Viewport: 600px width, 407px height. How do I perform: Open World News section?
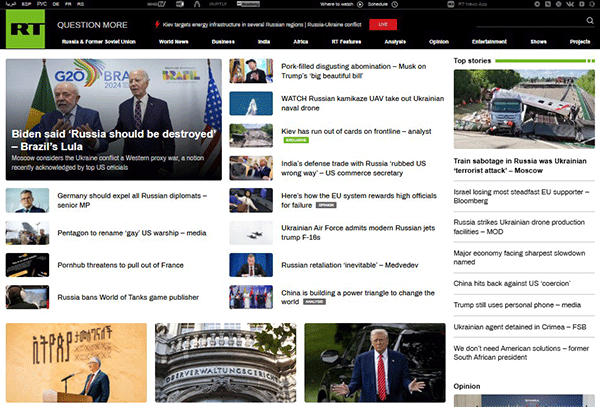click(x=173, y=42)
